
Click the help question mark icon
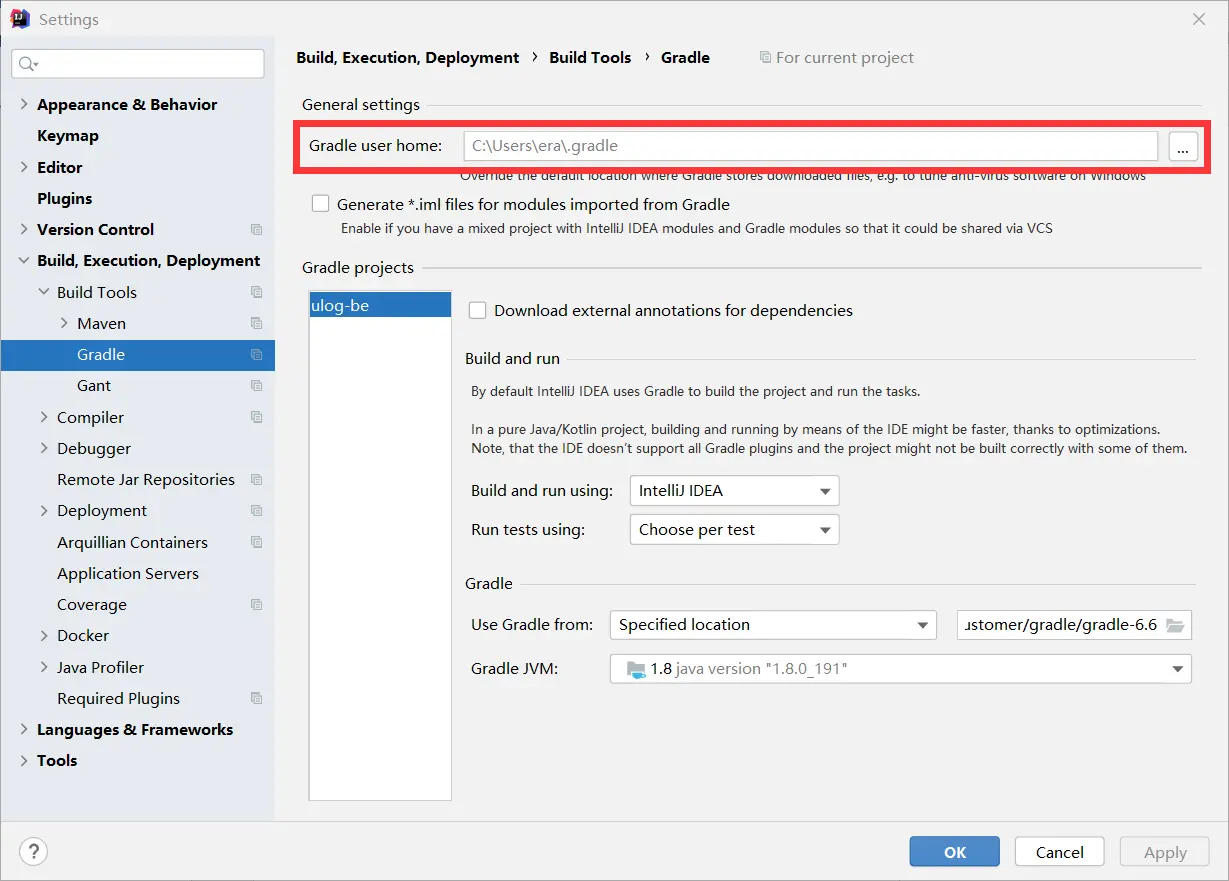(x=33, y=852)
